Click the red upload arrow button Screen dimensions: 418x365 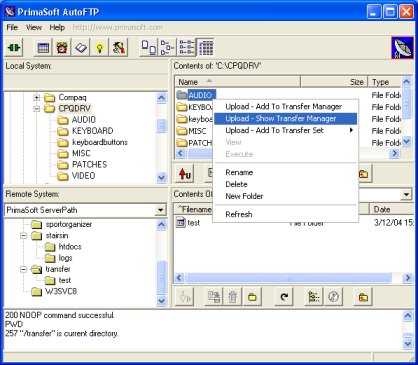point(185,174)
